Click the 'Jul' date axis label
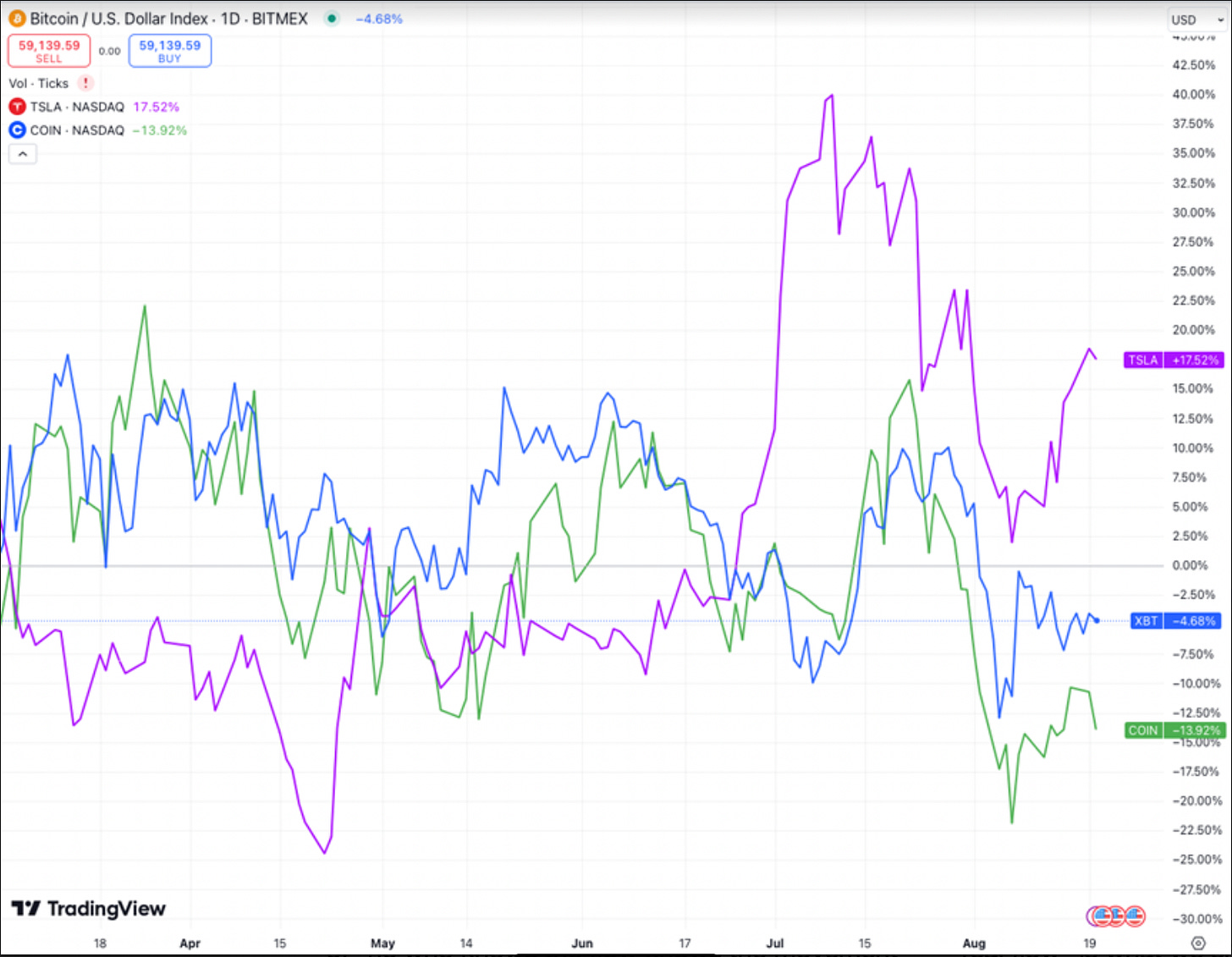 tap(774, 943)
